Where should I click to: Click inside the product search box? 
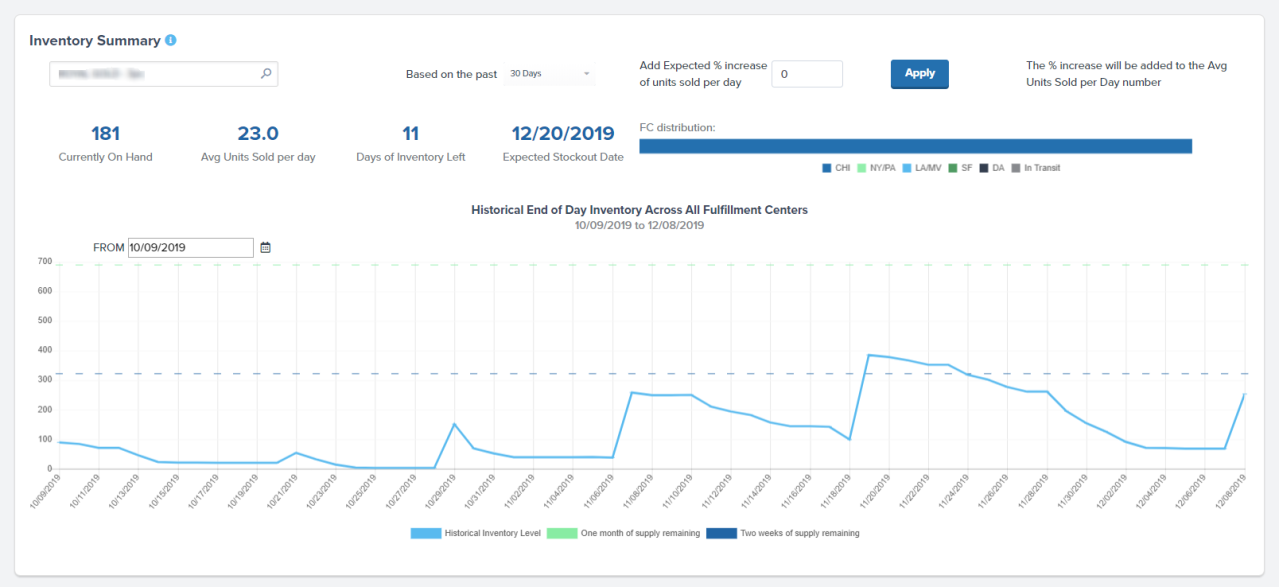click(150, 74)
